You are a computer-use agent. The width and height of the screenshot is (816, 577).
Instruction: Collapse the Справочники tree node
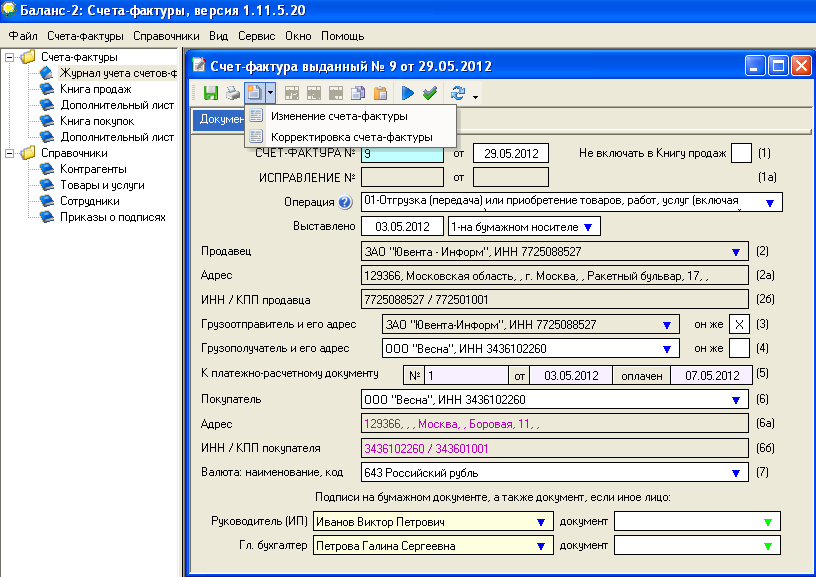tap(9, 153)
